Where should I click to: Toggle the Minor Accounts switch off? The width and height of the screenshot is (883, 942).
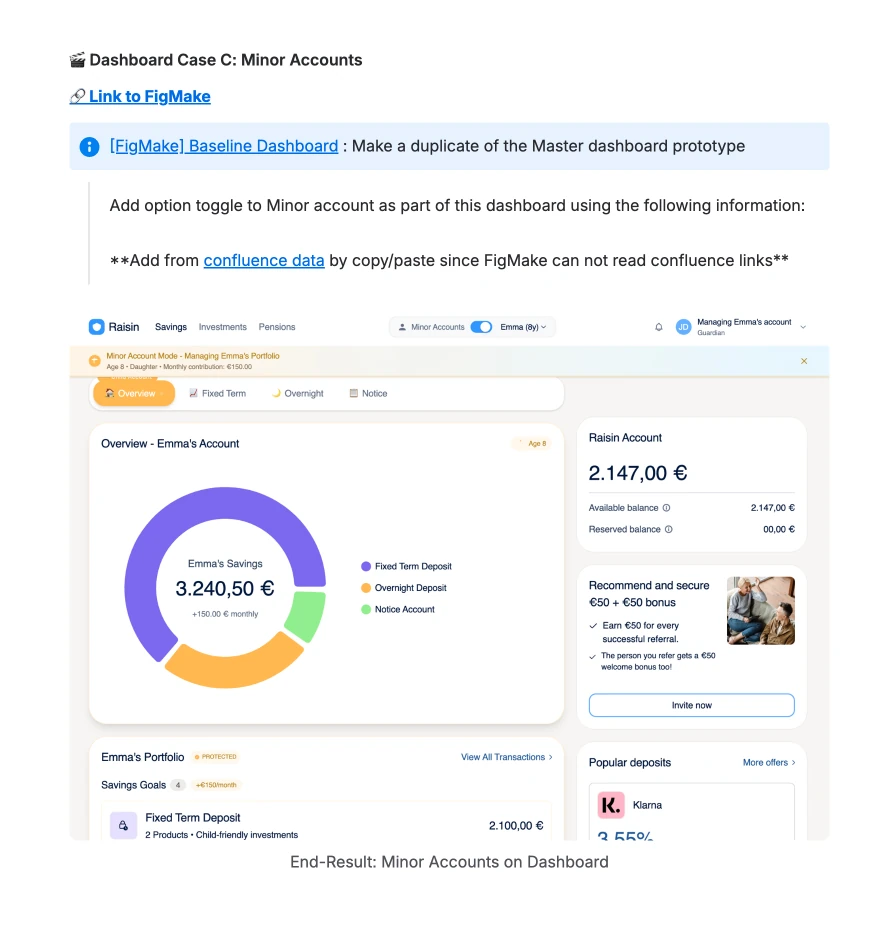[481, 327]
